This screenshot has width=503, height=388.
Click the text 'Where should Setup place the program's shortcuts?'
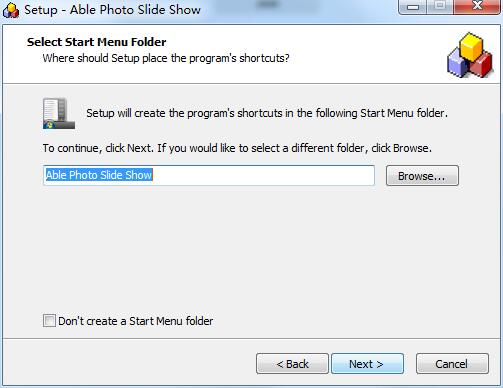166,58
